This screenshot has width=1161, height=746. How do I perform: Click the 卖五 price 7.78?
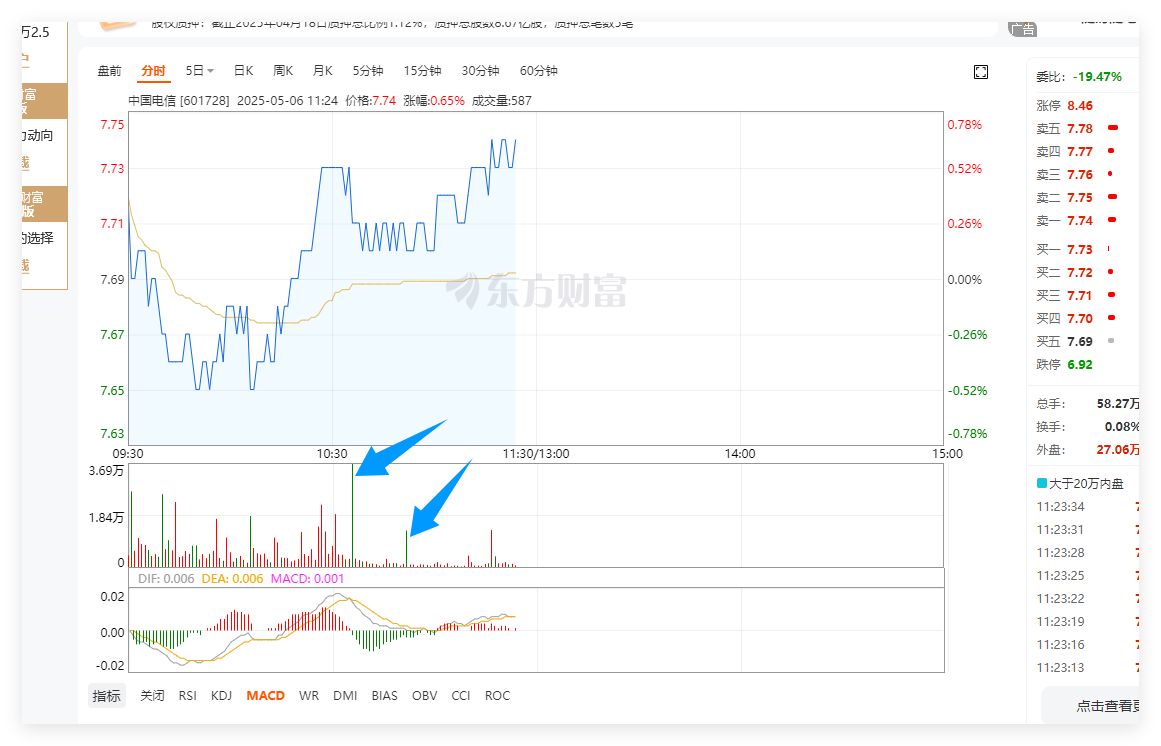click(x=1080, y=129)
